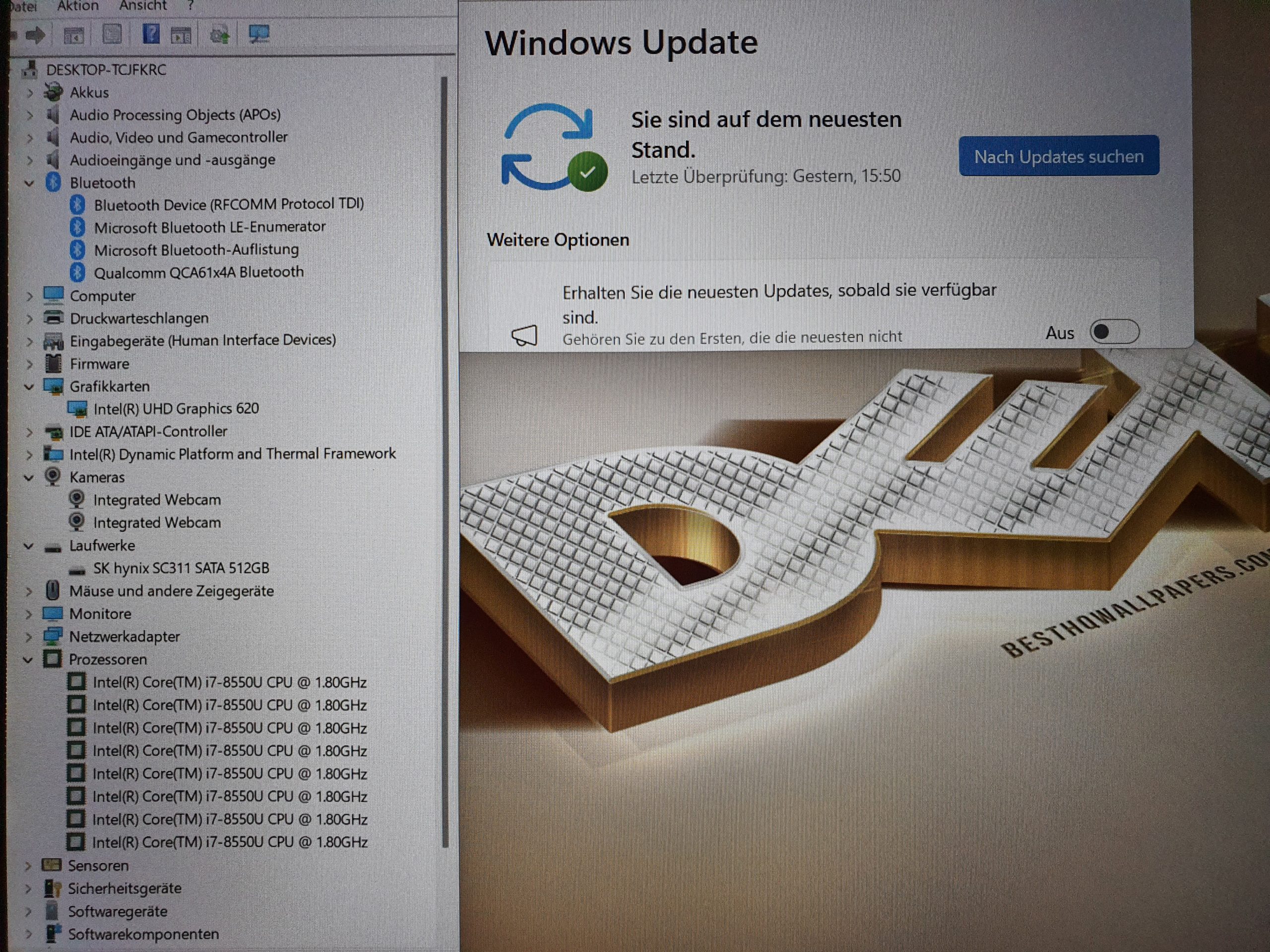The width and height of the screenshot is (1270, 952).
Task: Collapse the Prozessoren node
Action: (x=28, y=660)
